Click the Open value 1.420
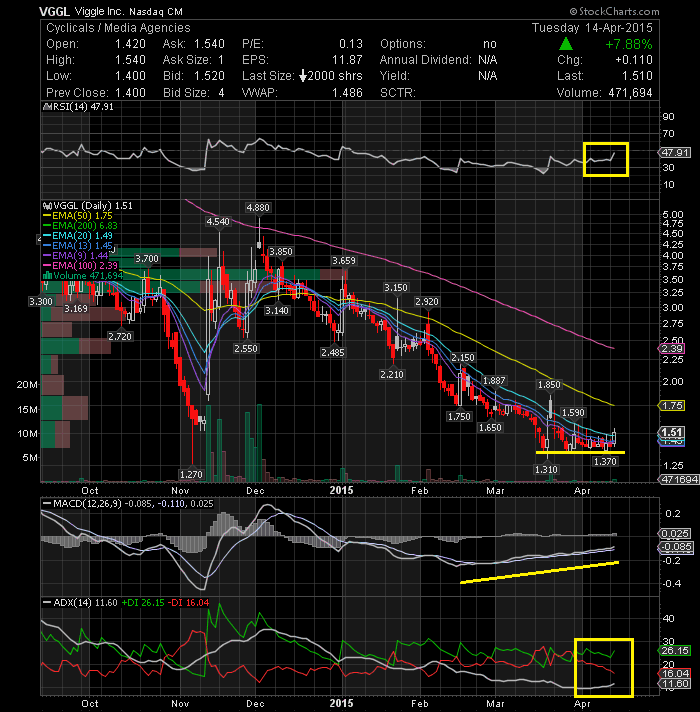This screenshot has height=712, width=700. click(x=130, y=44)
